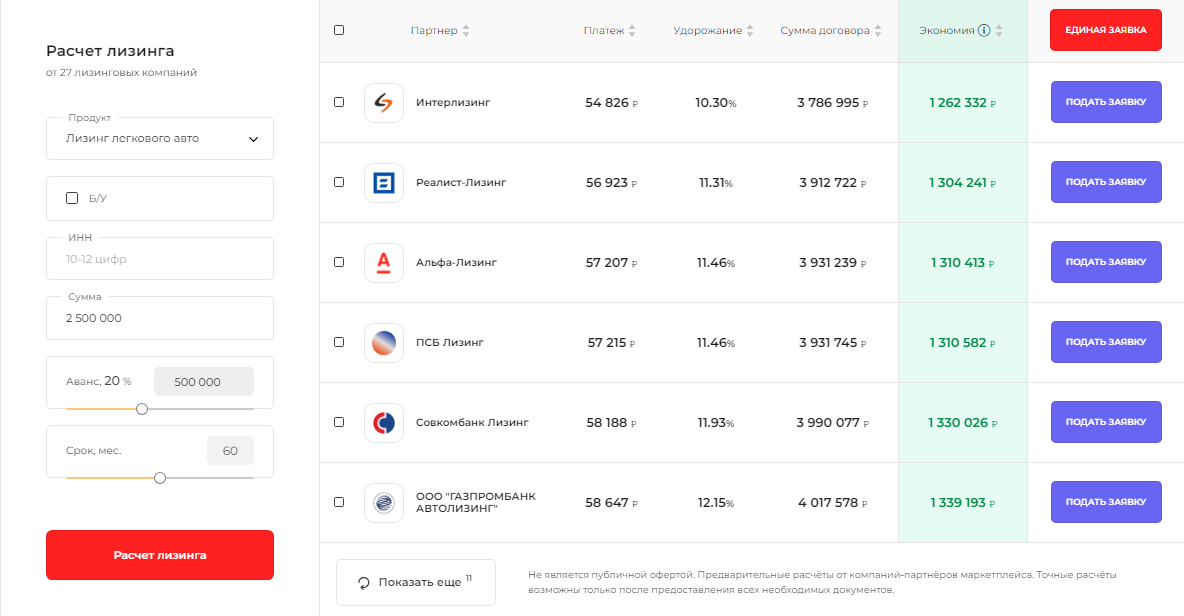Click the Альфа-Лизинг red A logo
This screenshot has width=1184, height=616.
384,263
